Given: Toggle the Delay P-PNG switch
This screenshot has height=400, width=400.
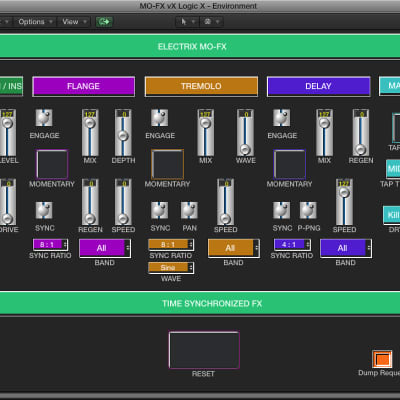Looking at the screenshot, I should click(x=308, y=210).
